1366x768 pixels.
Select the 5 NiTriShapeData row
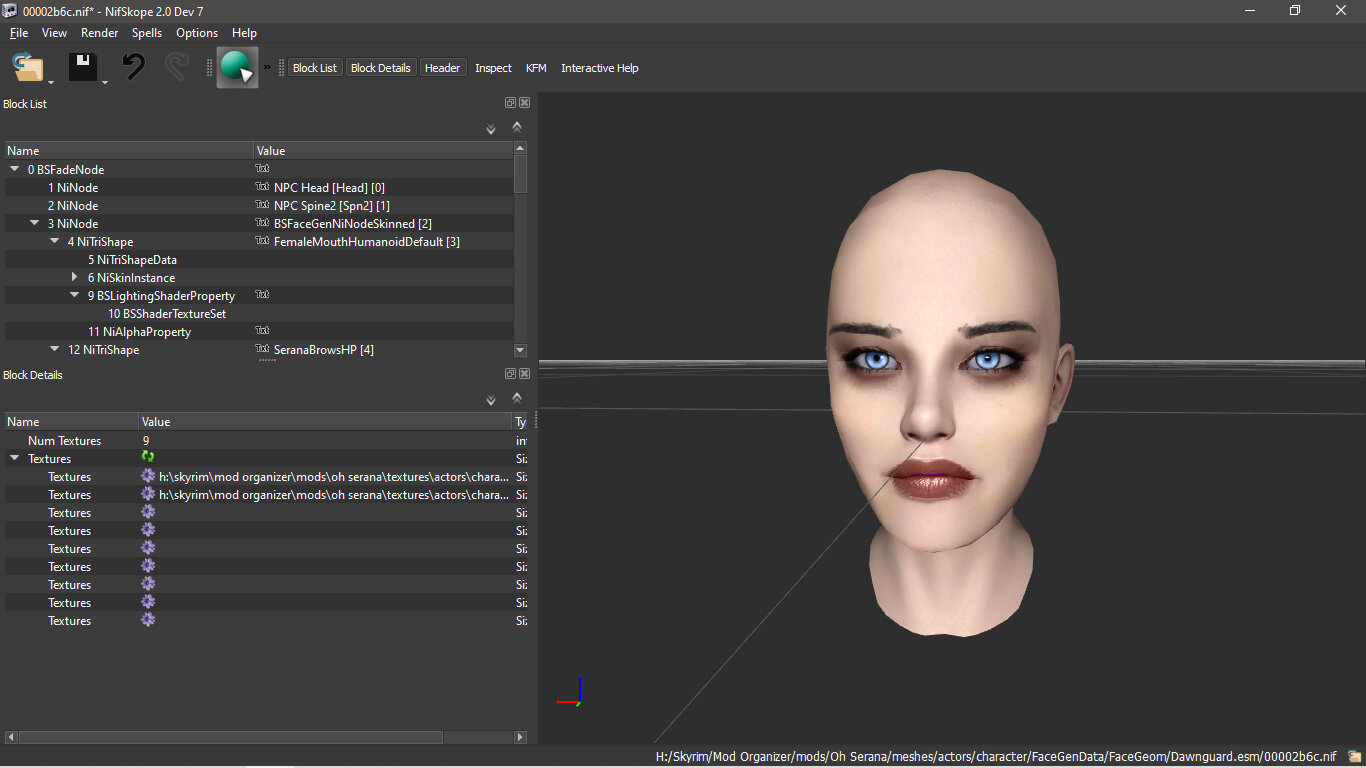tap(259, 259)
